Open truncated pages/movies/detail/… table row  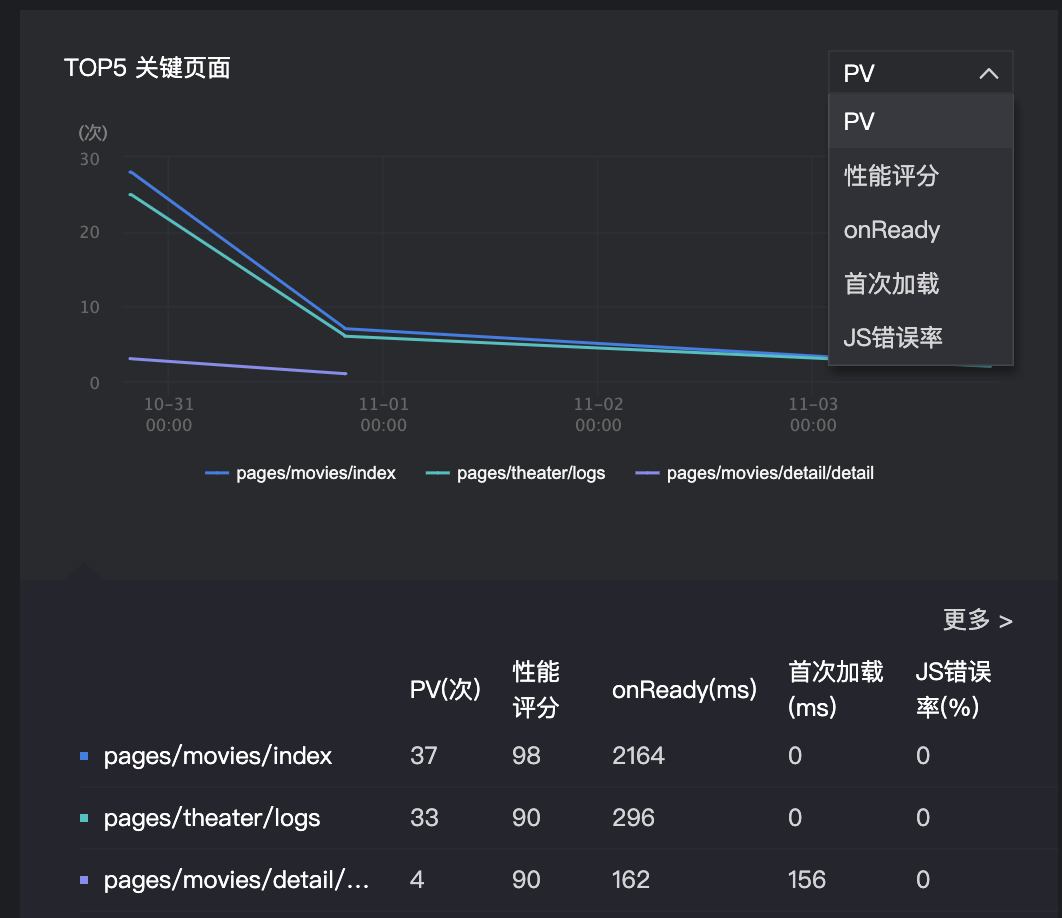[237, 880]
